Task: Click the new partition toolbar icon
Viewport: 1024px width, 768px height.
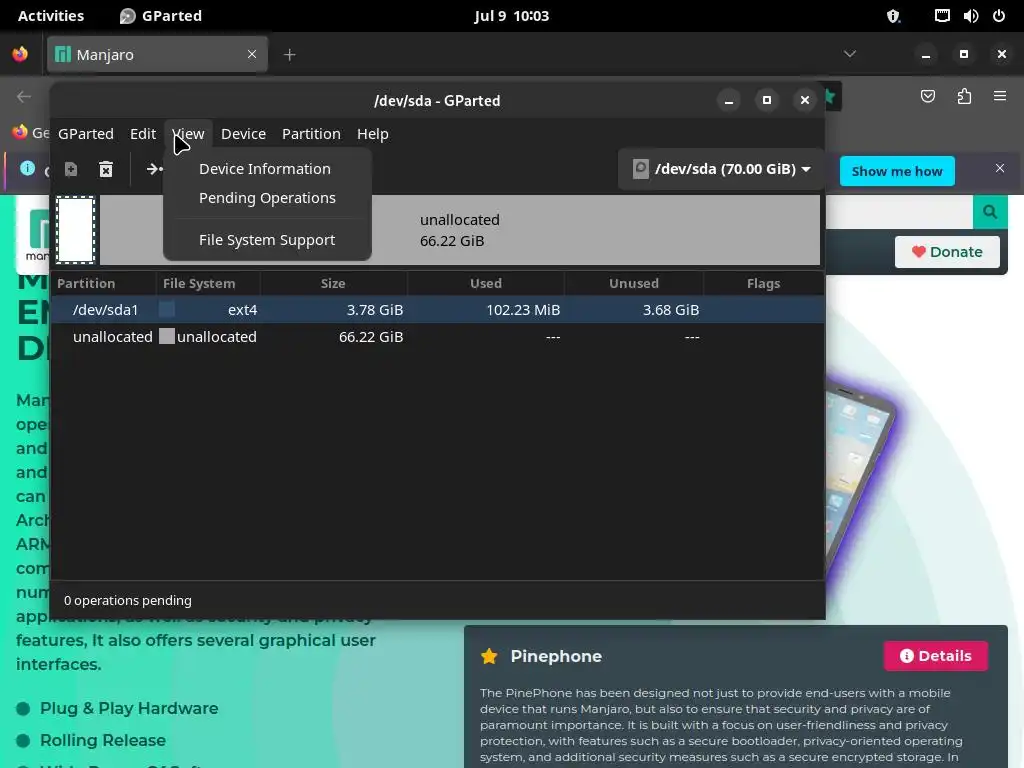Action: coord(71,170)
